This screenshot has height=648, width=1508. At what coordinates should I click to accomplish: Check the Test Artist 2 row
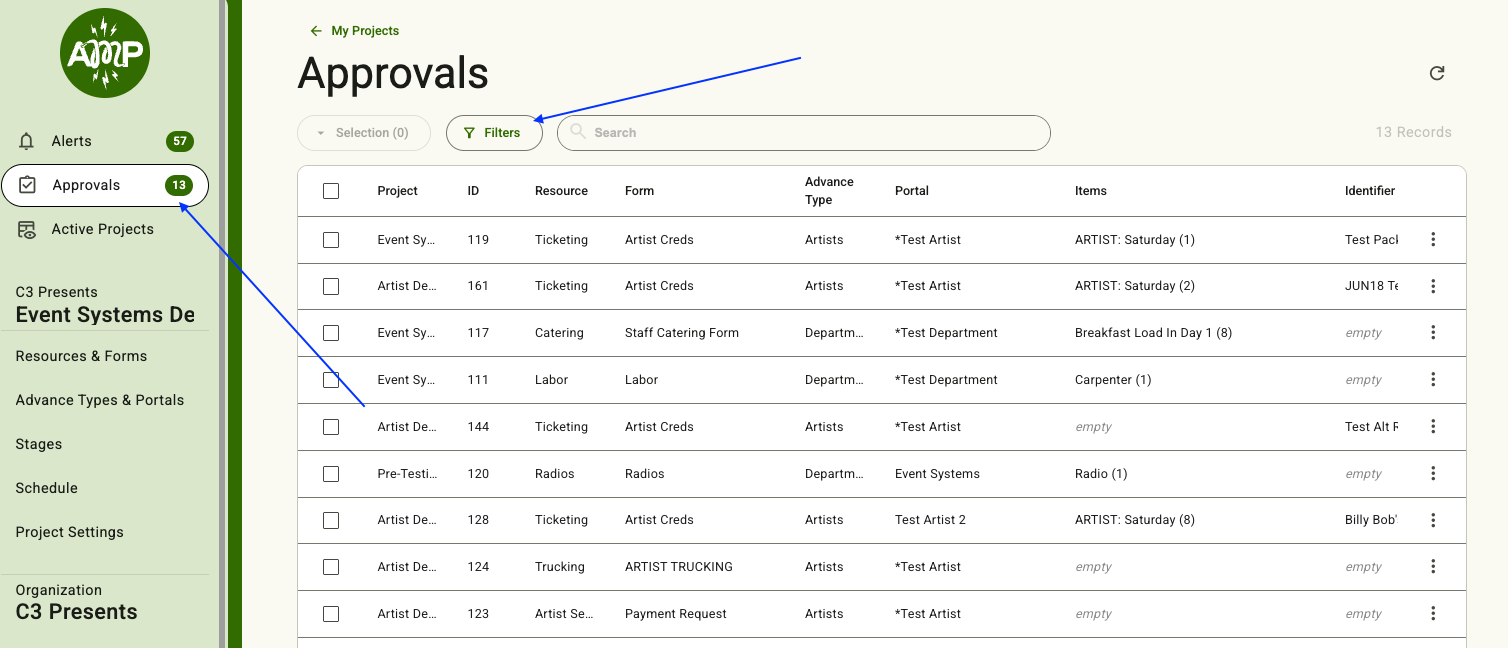pos(331,520)
